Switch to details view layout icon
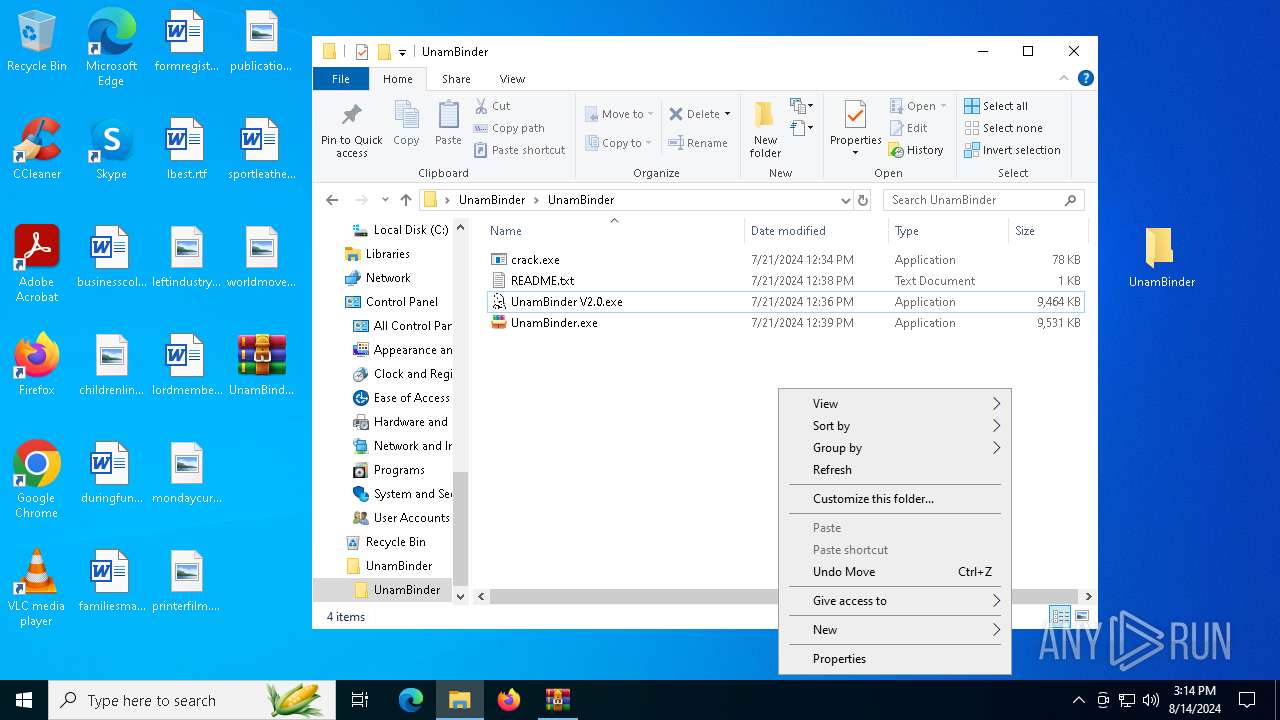Image resolution: width=1280 pixels, height=720 pixels. click(x=1060, y=617)
